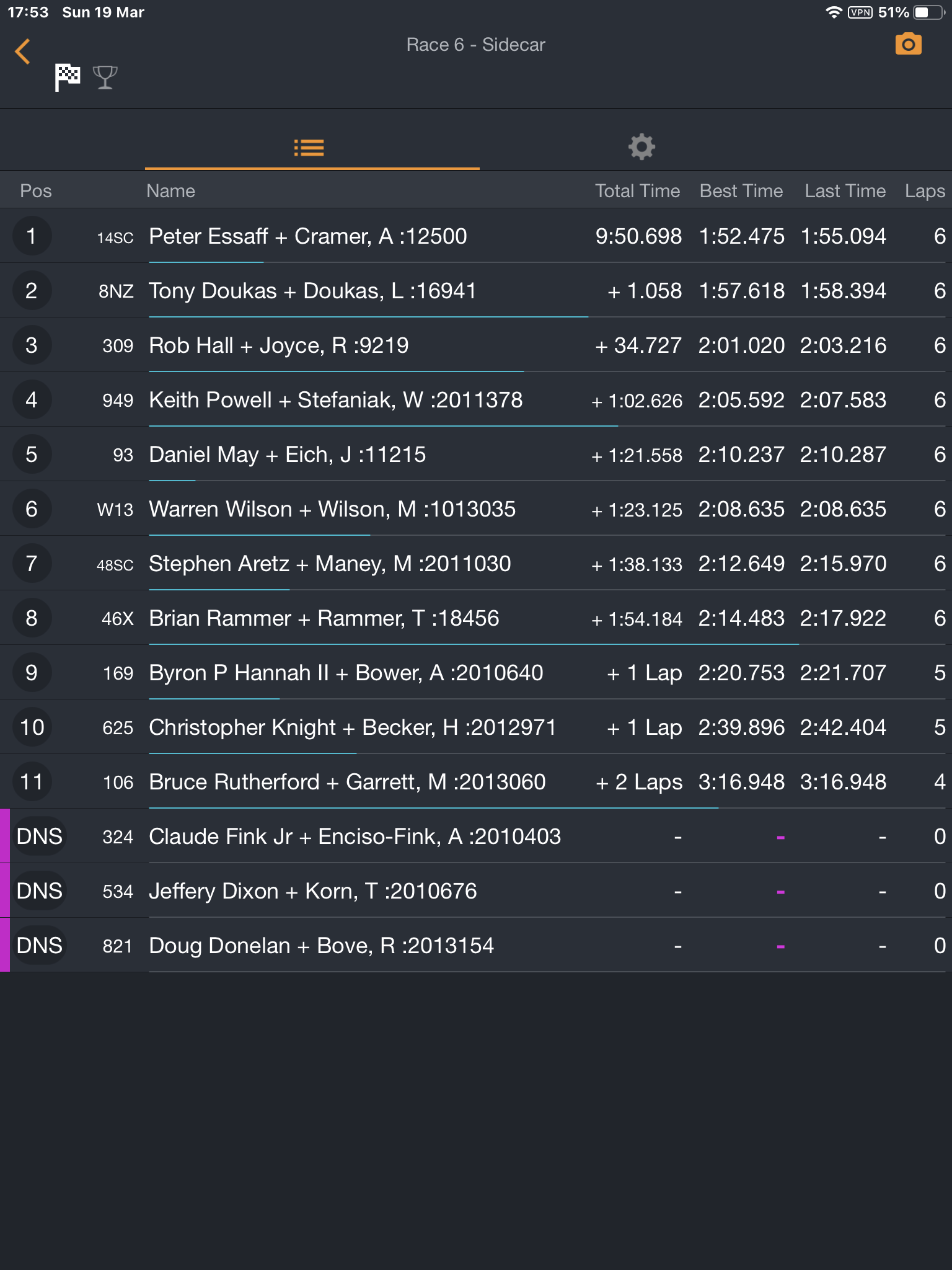This screenshot has width=952, height=1270.
Task: Open Rob Hall + Joyce result
Action: pyautogui.click(x=279, y=345)
